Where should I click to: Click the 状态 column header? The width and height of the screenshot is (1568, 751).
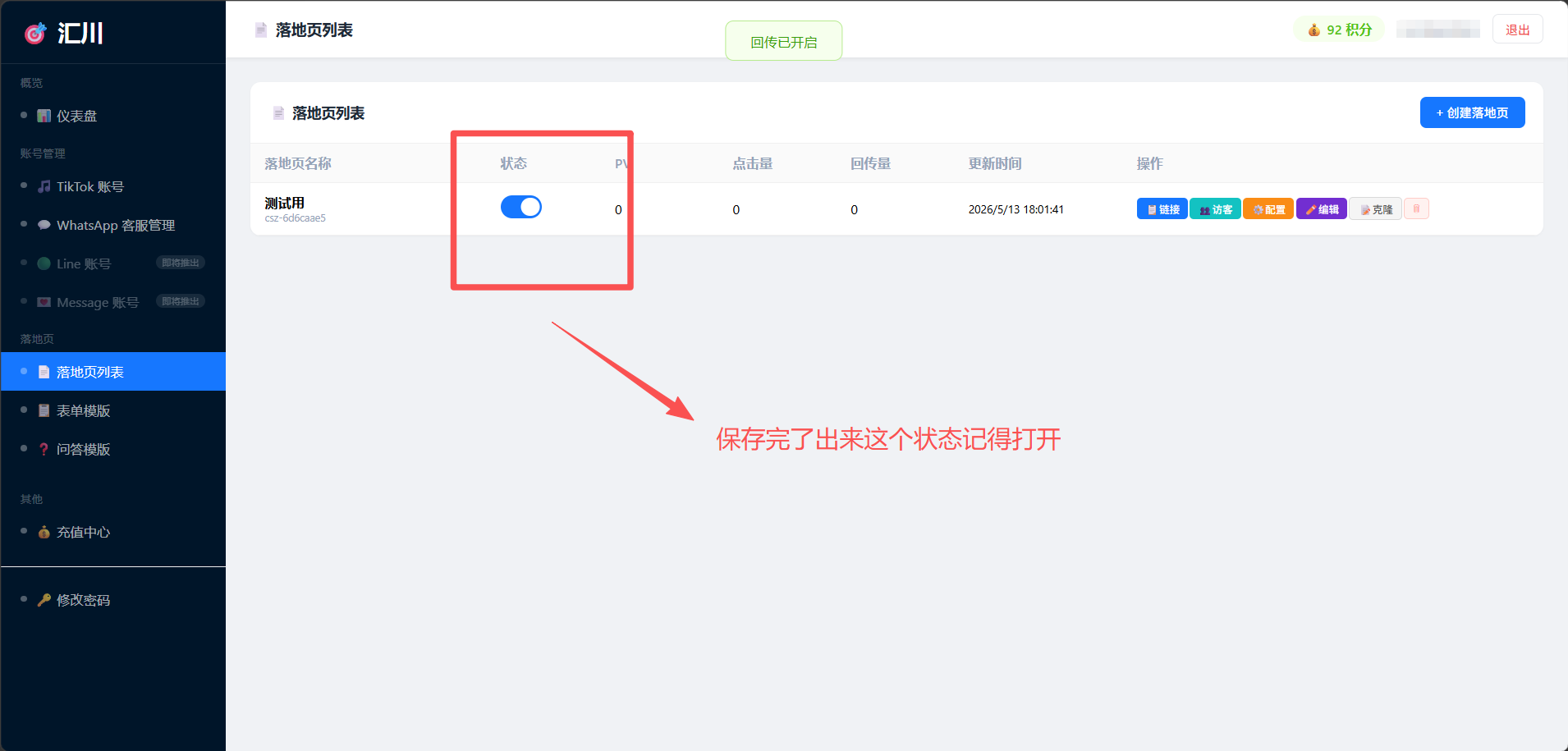(x=513, y=163)
